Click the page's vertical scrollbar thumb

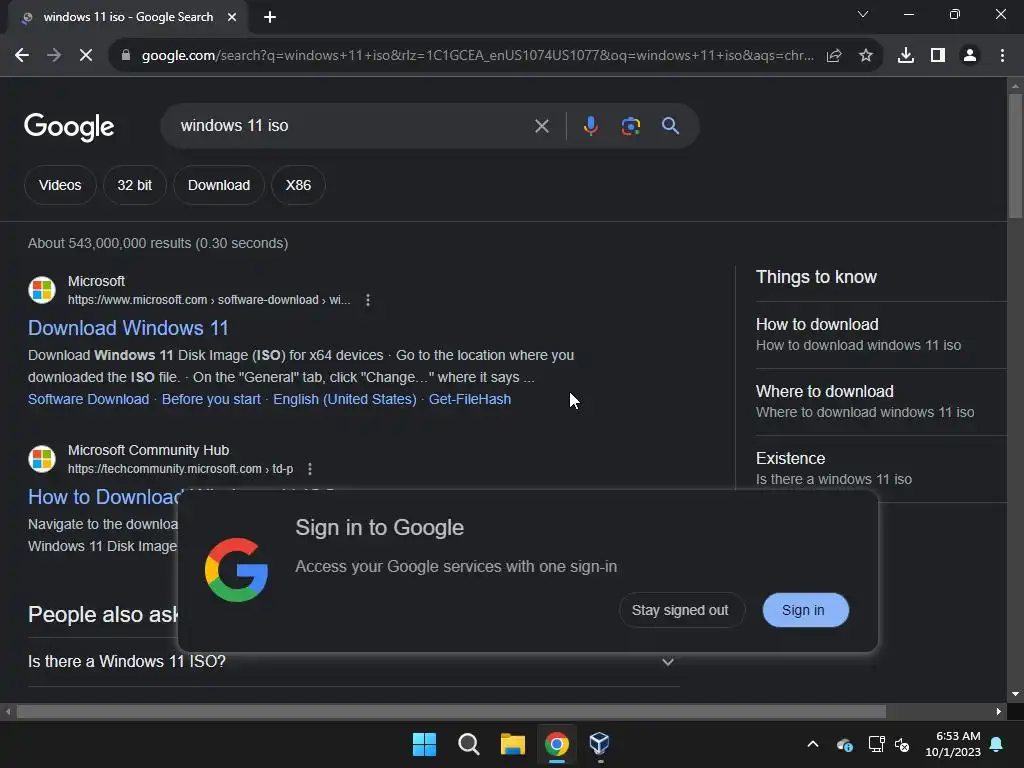(1015, 155)
